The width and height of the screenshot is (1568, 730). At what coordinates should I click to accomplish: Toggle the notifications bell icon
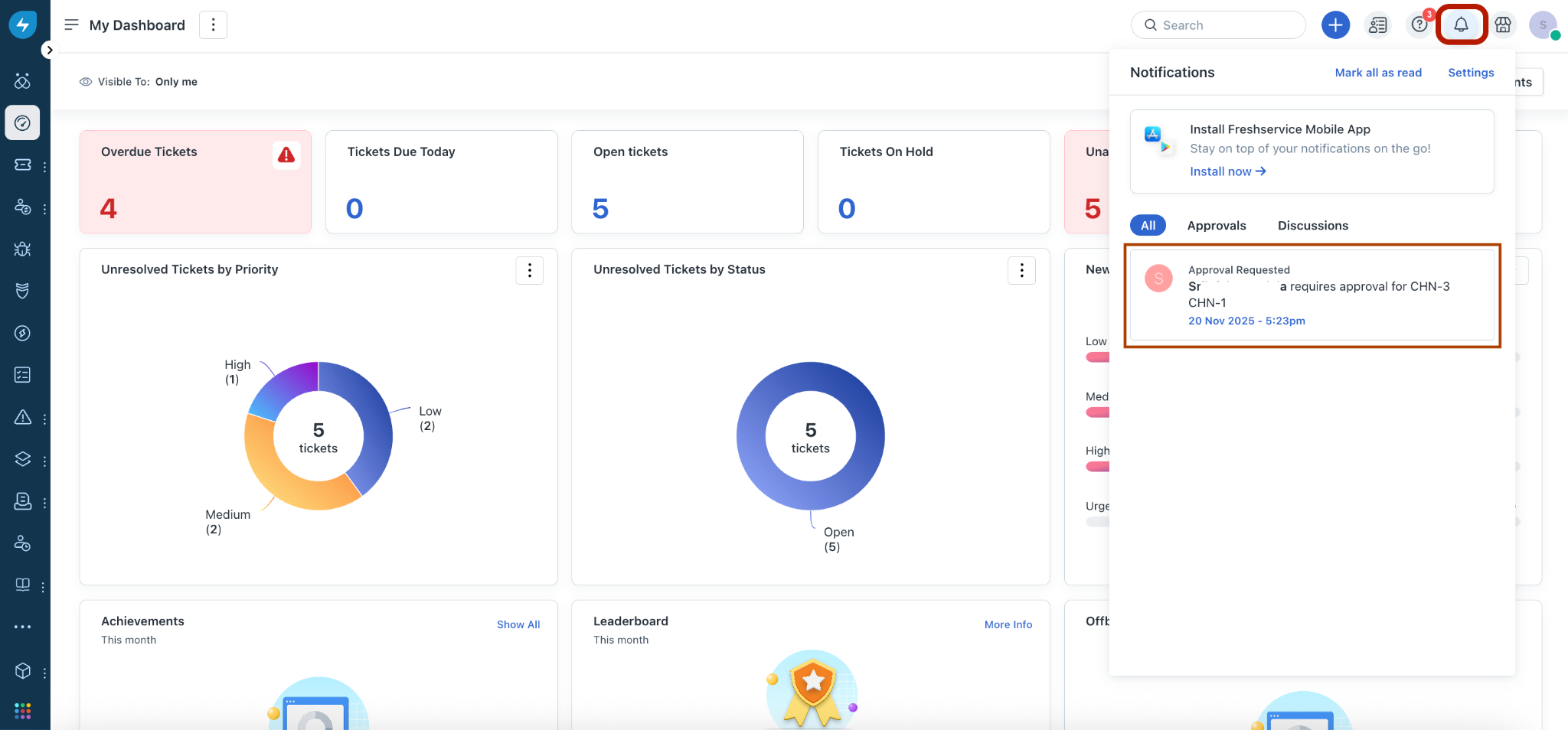[x=1461, y=25]
